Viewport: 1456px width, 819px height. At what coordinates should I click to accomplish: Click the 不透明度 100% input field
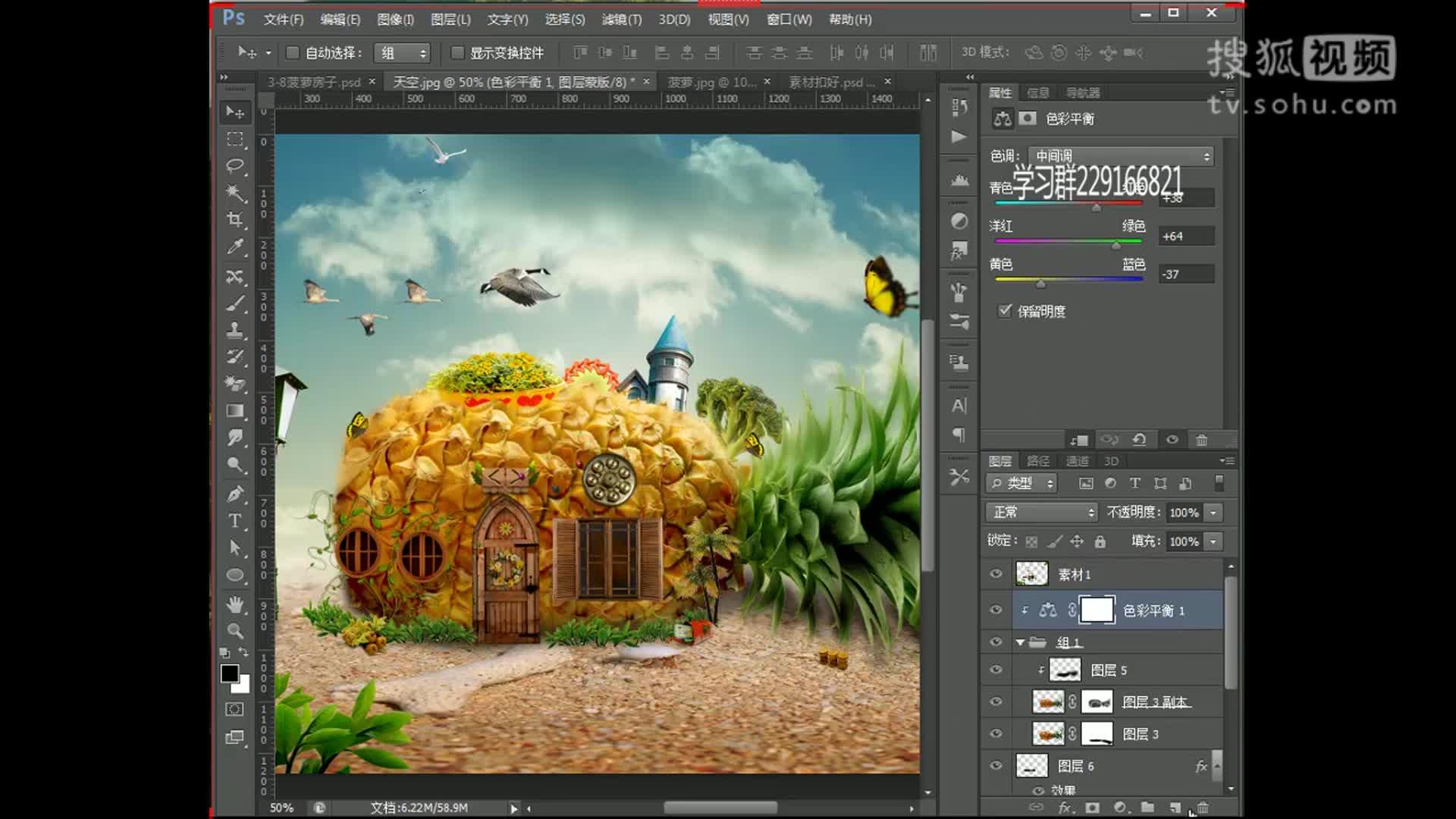[1183, 513]
